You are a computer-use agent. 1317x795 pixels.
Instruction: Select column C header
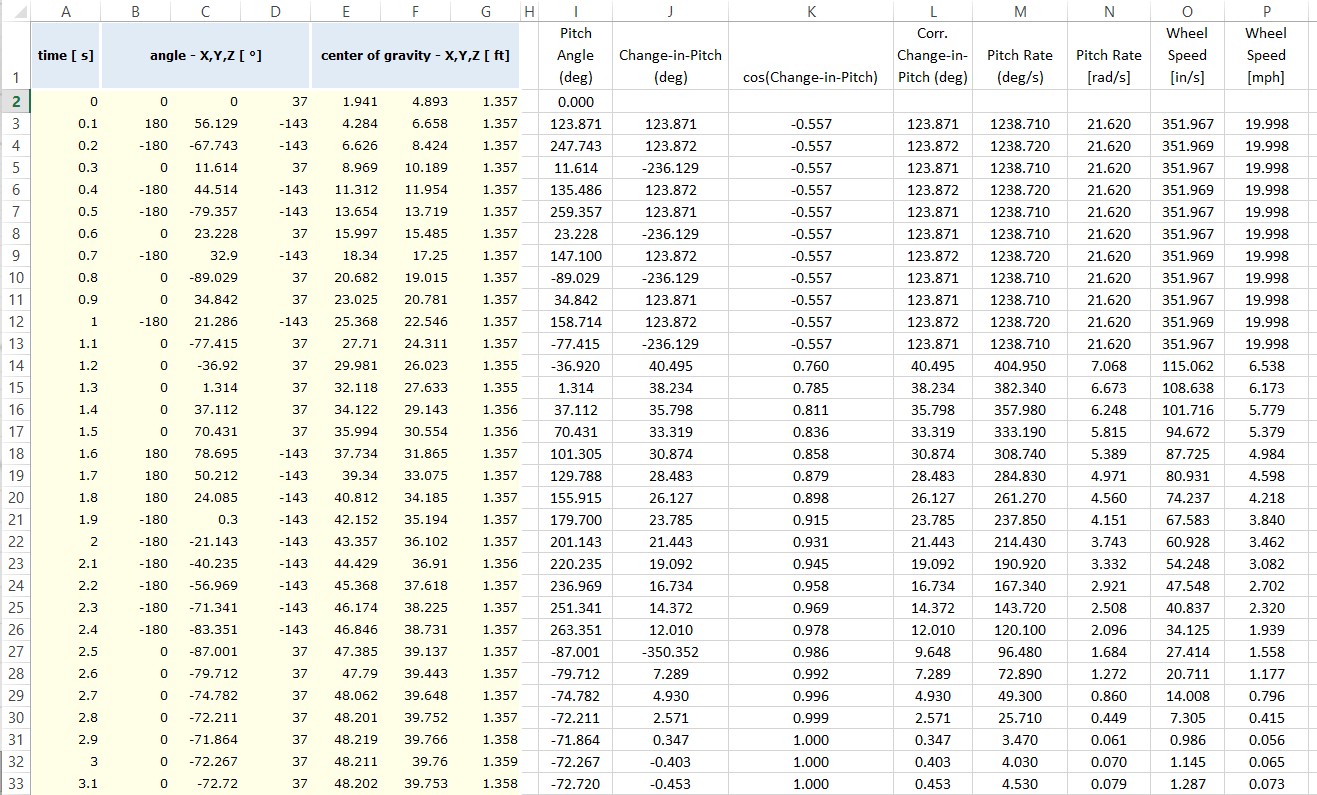(x=204, y=10)
